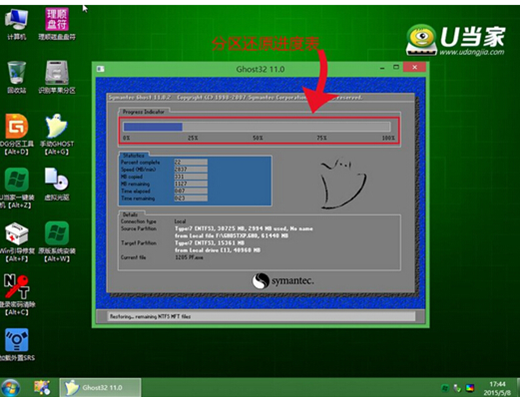Launch 手动GHOST (Alt+G) desktop icon
Viewport: 520px width, 397px height.
click(57, 134)
